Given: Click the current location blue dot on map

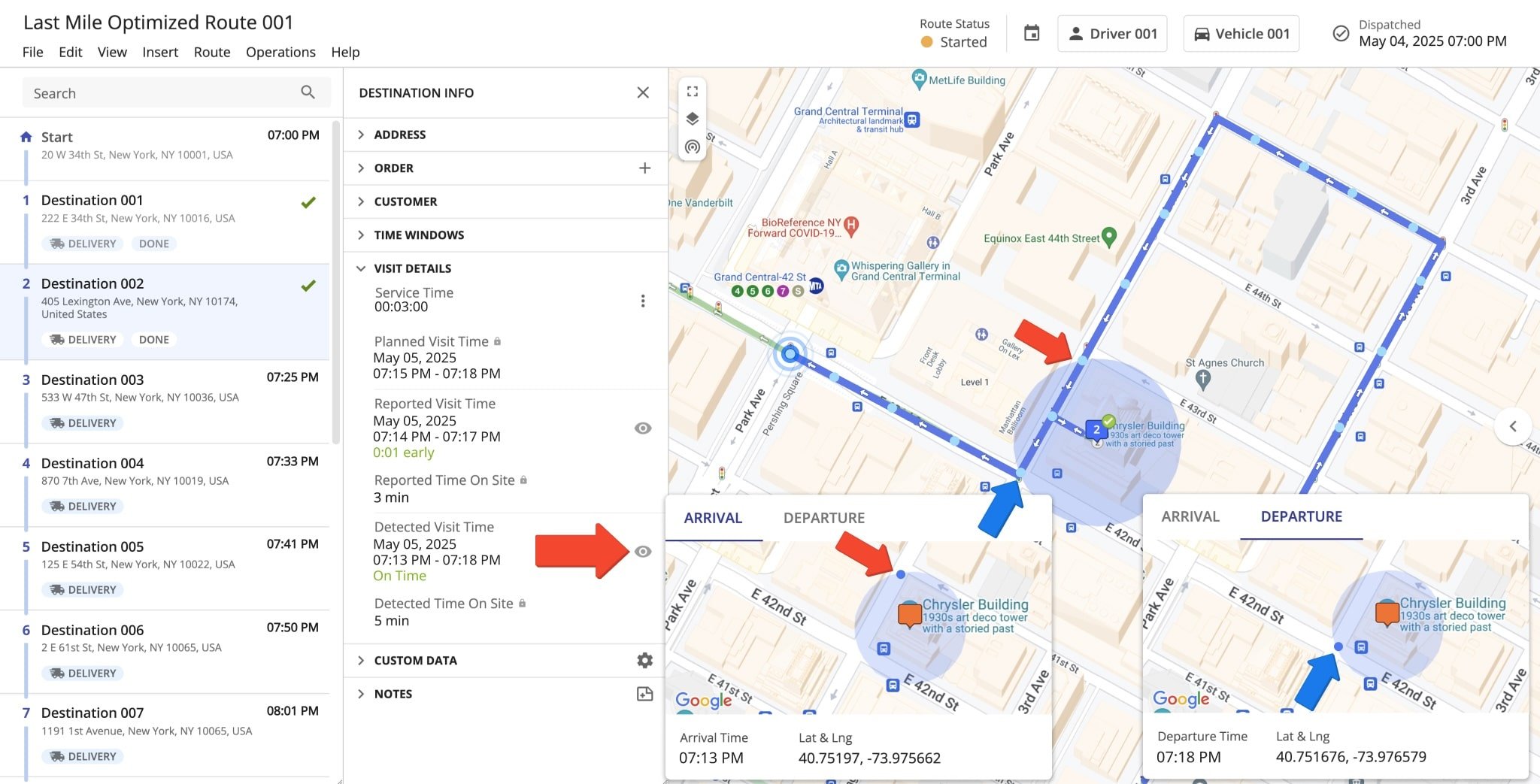Looking at the screenshot, I should tap(790, 353).
